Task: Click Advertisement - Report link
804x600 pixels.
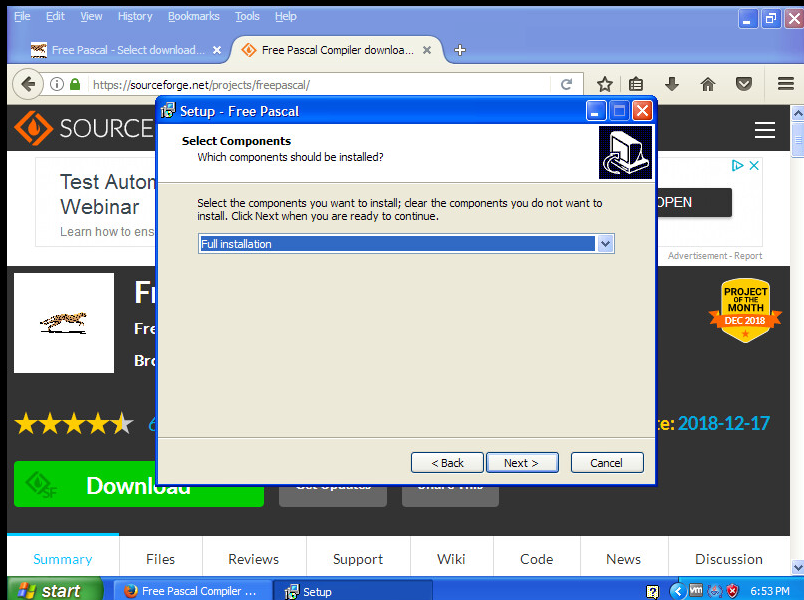Action: (715, 255)
